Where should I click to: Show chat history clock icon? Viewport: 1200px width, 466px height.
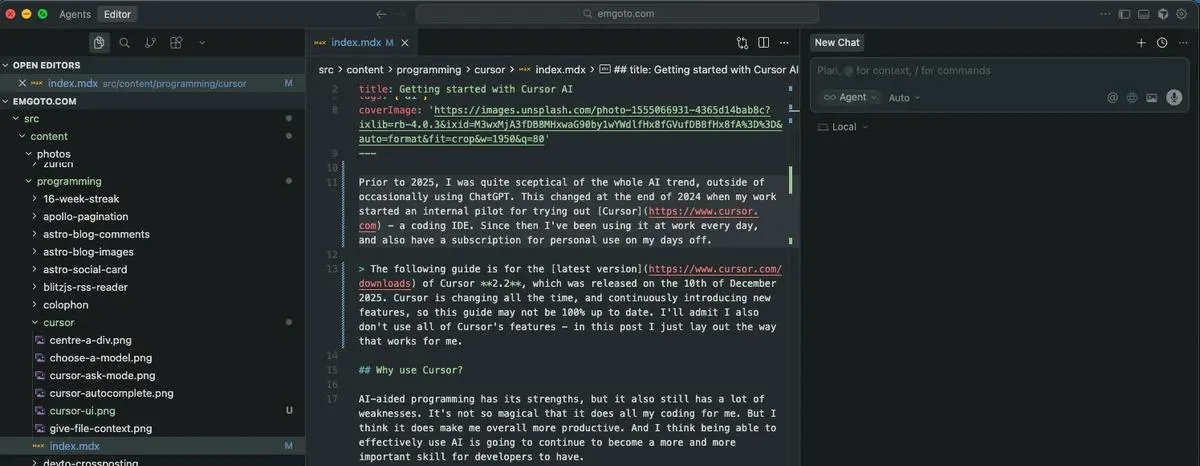1161,43
